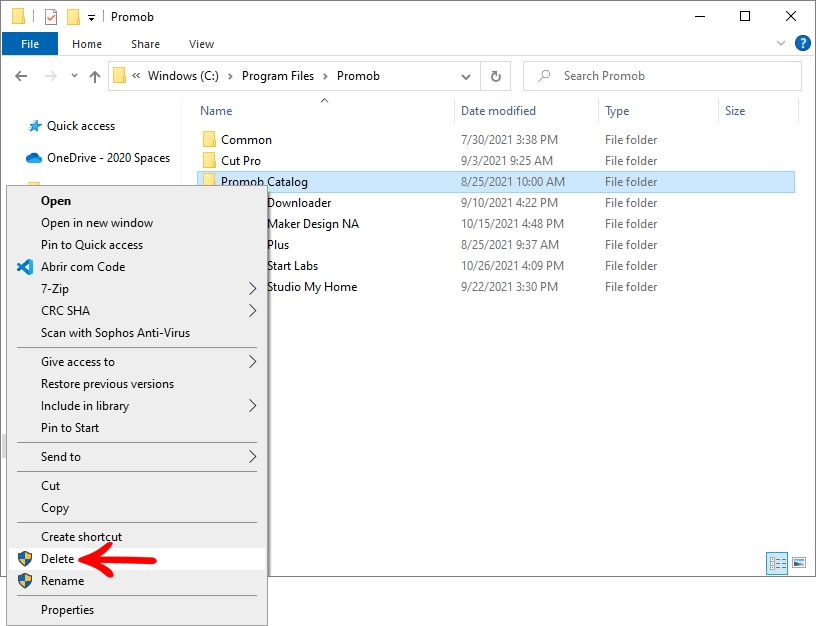Choose Open from the context menu
Image resolution: width=816 pixels, height=626 pixels.
tap(137, 201)
